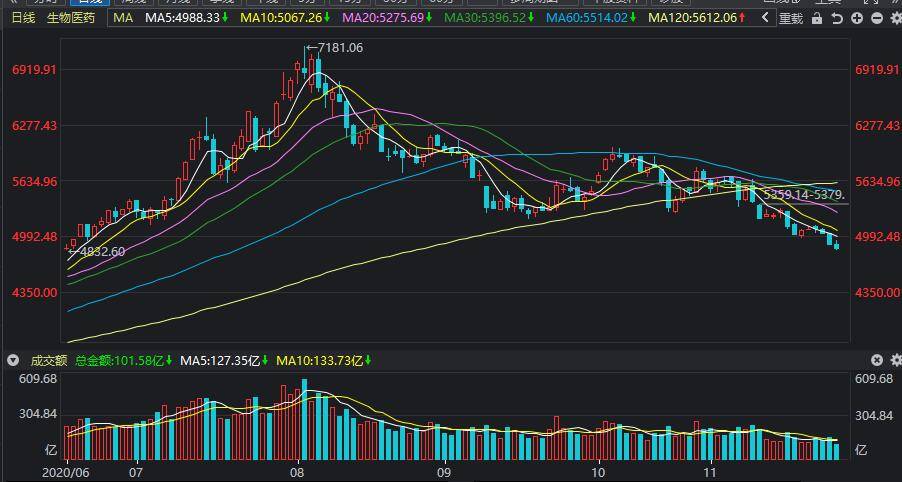Open volume panel settings gear
The width and height of the screenshot is (902, 482).
click(x=894, y=360)
